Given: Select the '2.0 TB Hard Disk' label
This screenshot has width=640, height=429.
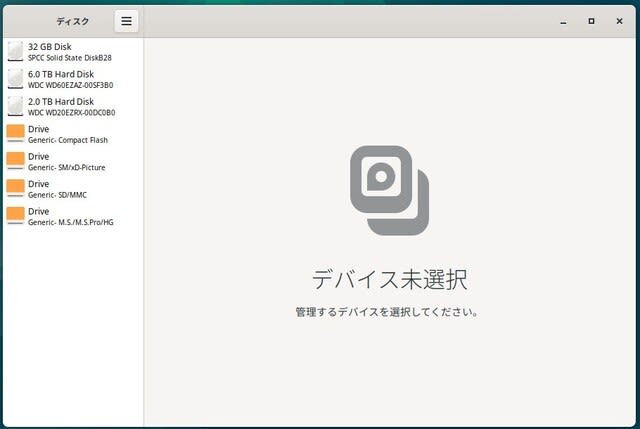Looking at the screenshot, I should 61,101.
